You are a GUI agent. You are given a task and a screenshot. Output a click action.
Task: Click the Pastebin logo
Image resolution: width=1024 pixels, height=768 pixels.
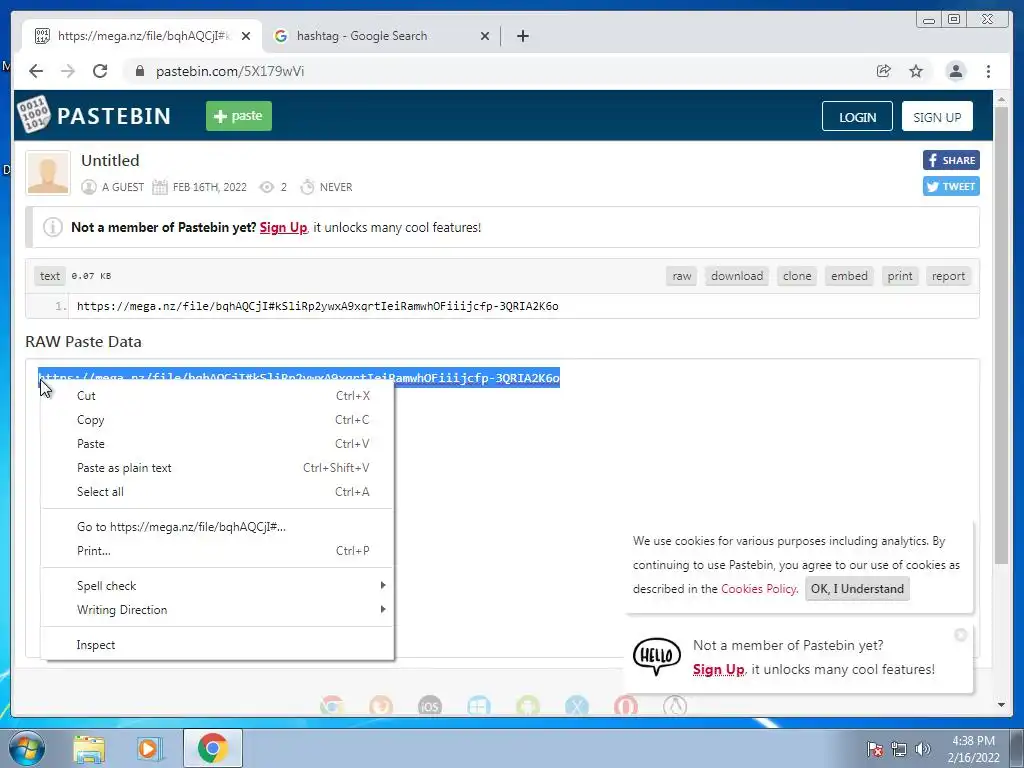coord(95,115)
